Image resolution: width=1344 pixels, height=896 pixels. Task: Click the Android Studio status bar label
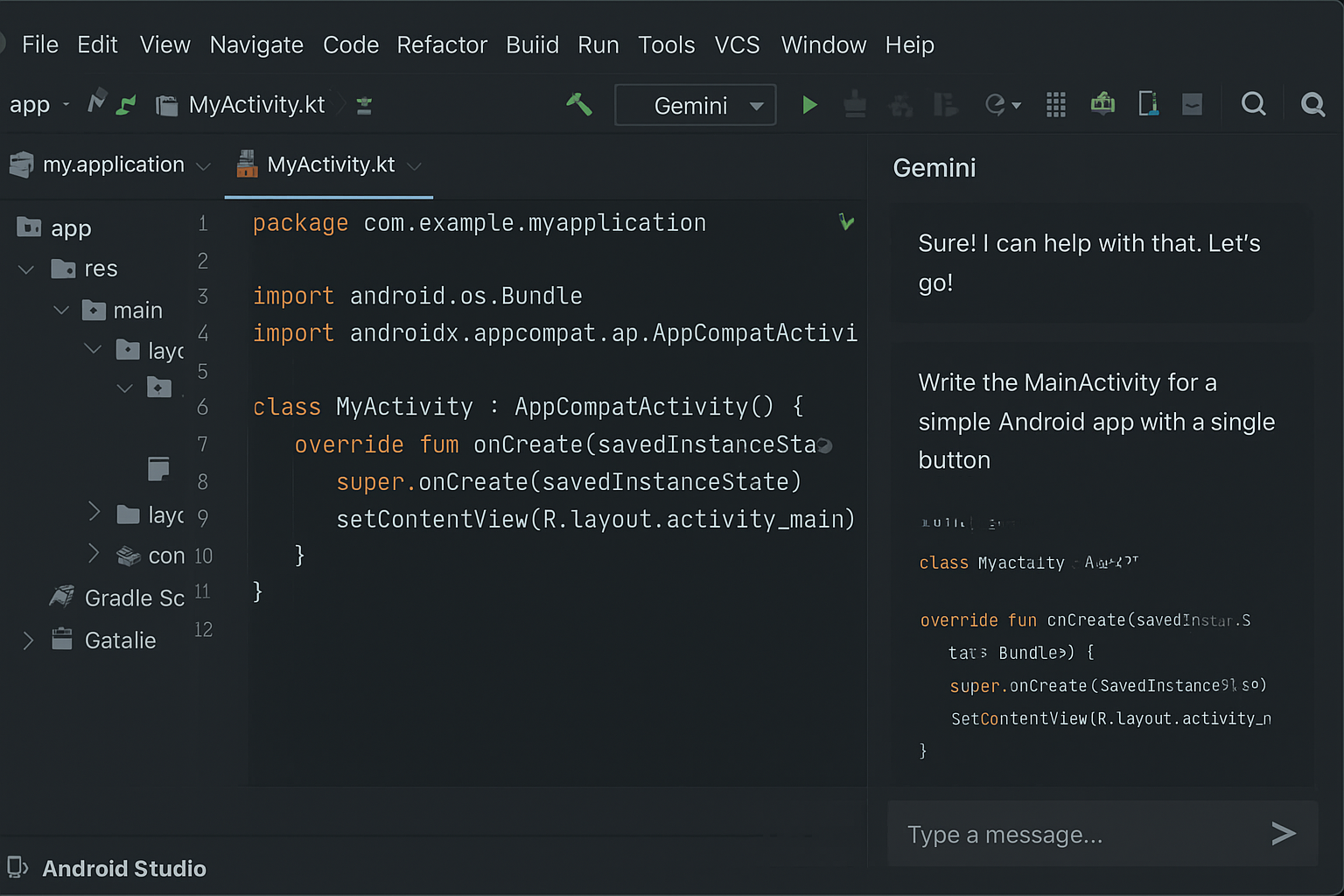click(123, 869)
